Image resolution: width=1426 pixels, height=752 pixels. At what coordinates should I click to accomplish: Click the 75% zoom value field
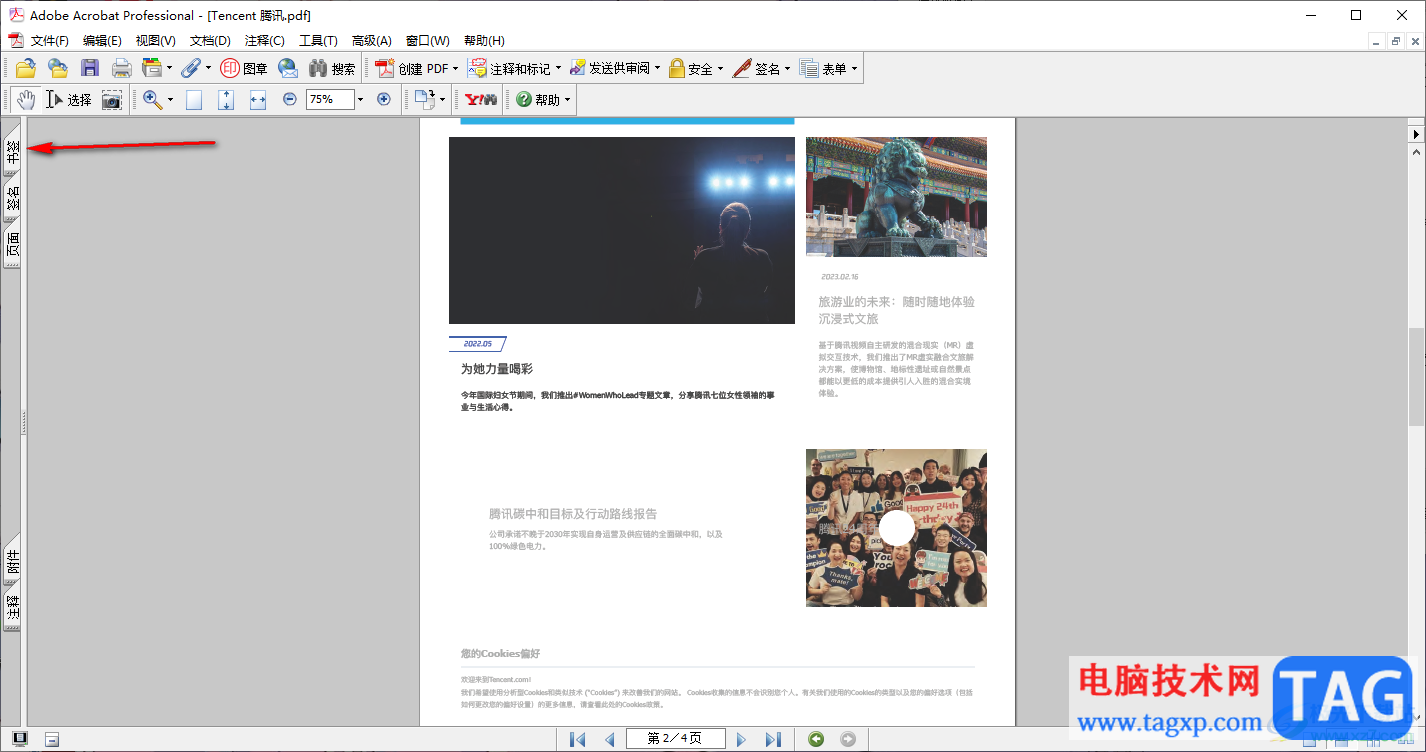[x=330, y=99]
